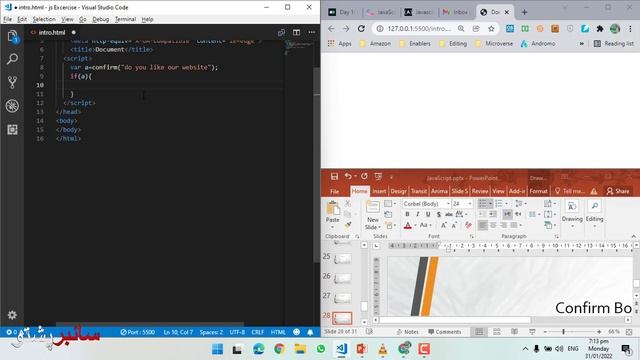Click Port : 5500 in VS Code status bar
This screenshot has width=640, height=360.
pos(138,332)
